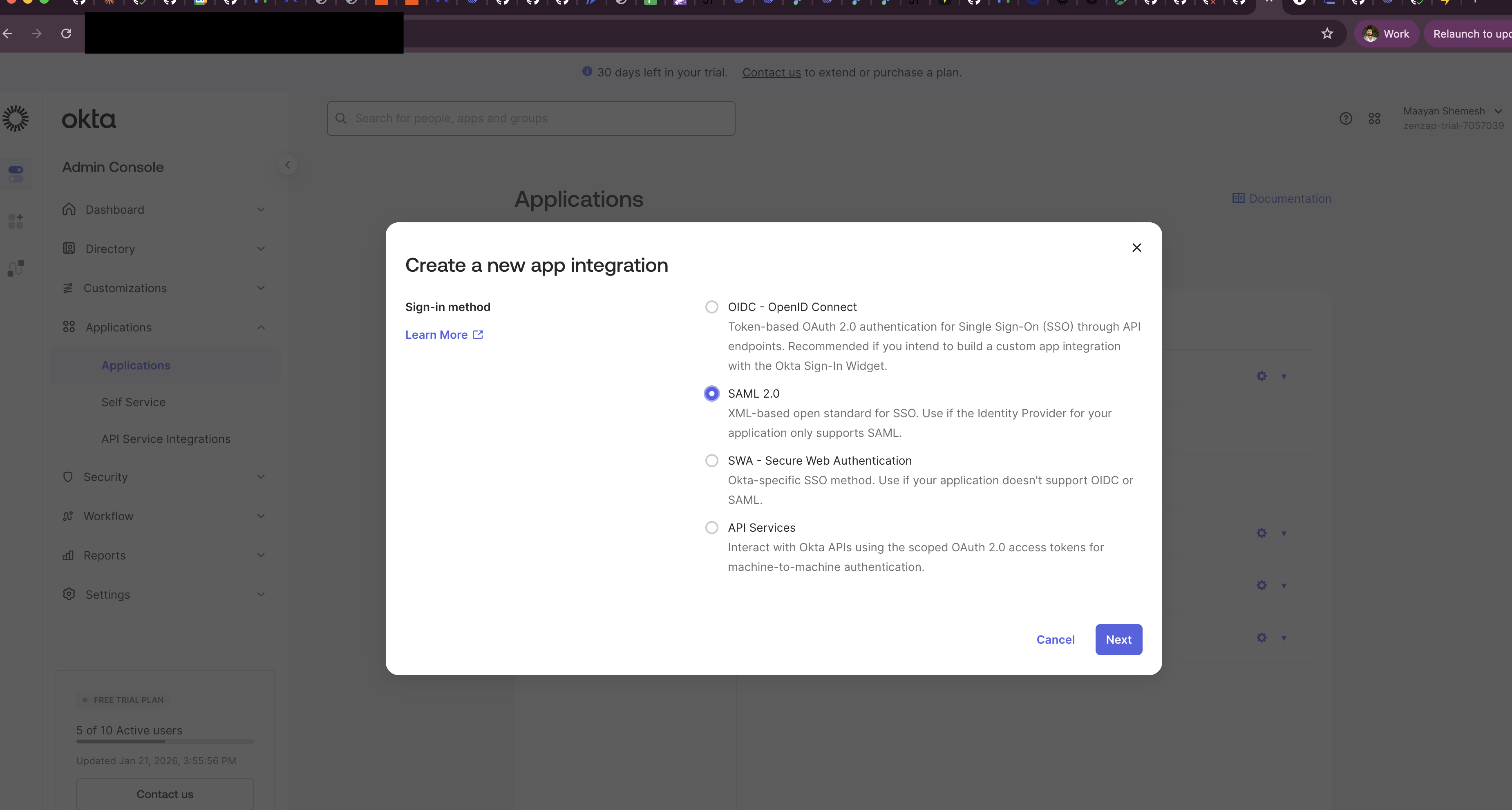Select the Reports chart icon

click(x=69, y=555)
